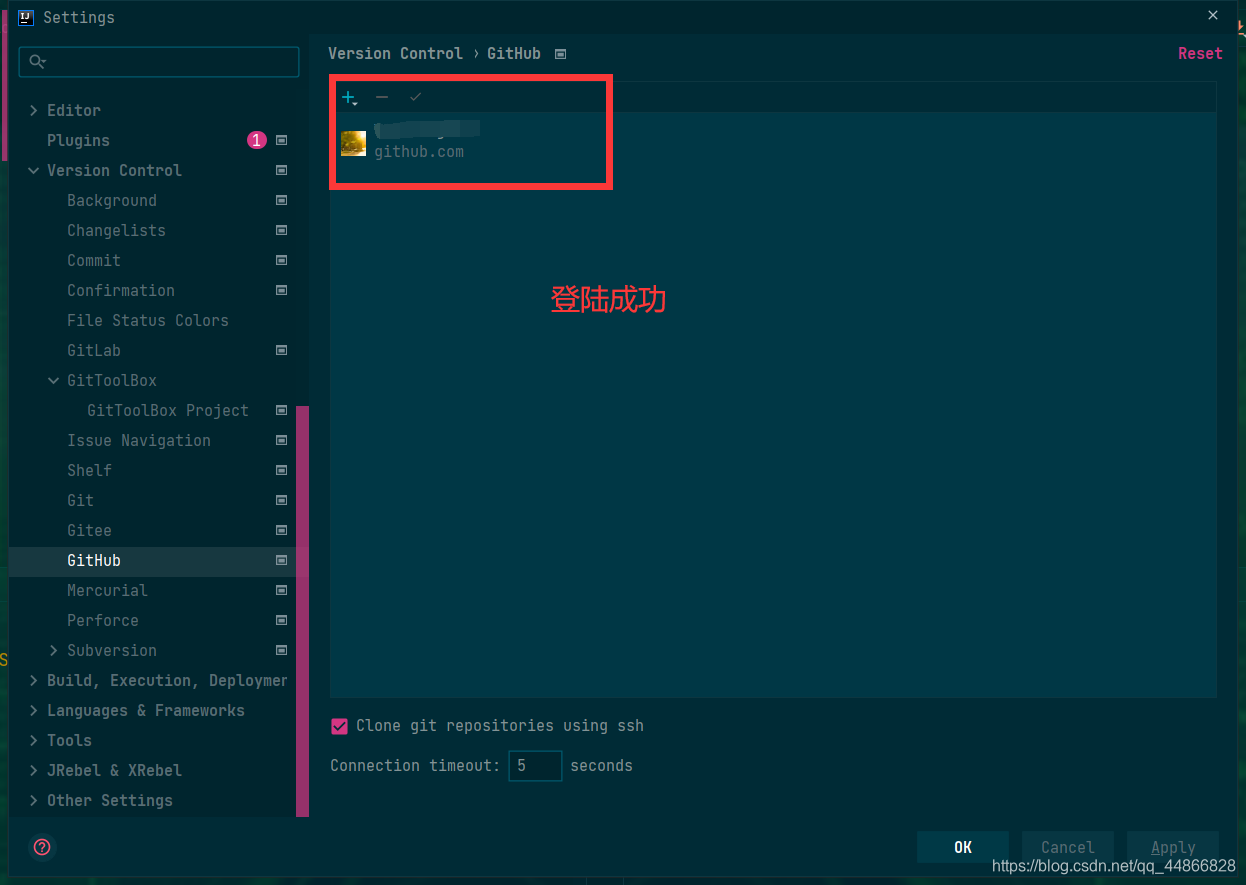Select GitToolBox Project item
This screenshot has width=1246, height=885.
168,411
